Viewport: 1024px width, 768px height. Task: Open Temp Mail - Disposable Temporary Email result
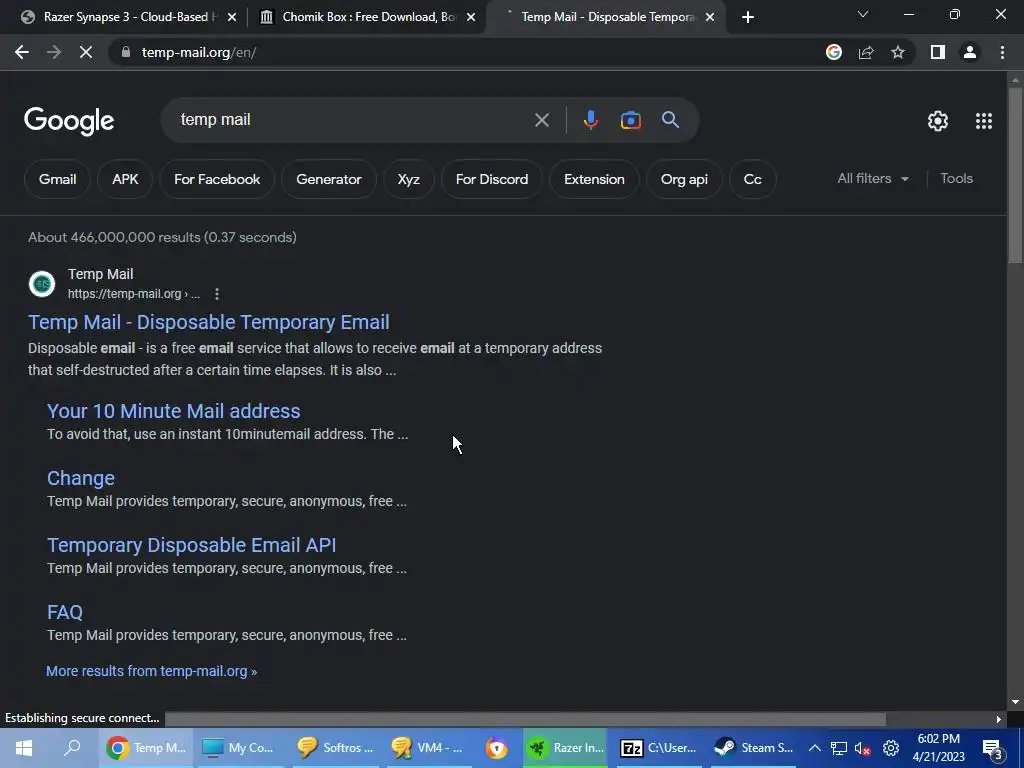(x=209, y=322)
